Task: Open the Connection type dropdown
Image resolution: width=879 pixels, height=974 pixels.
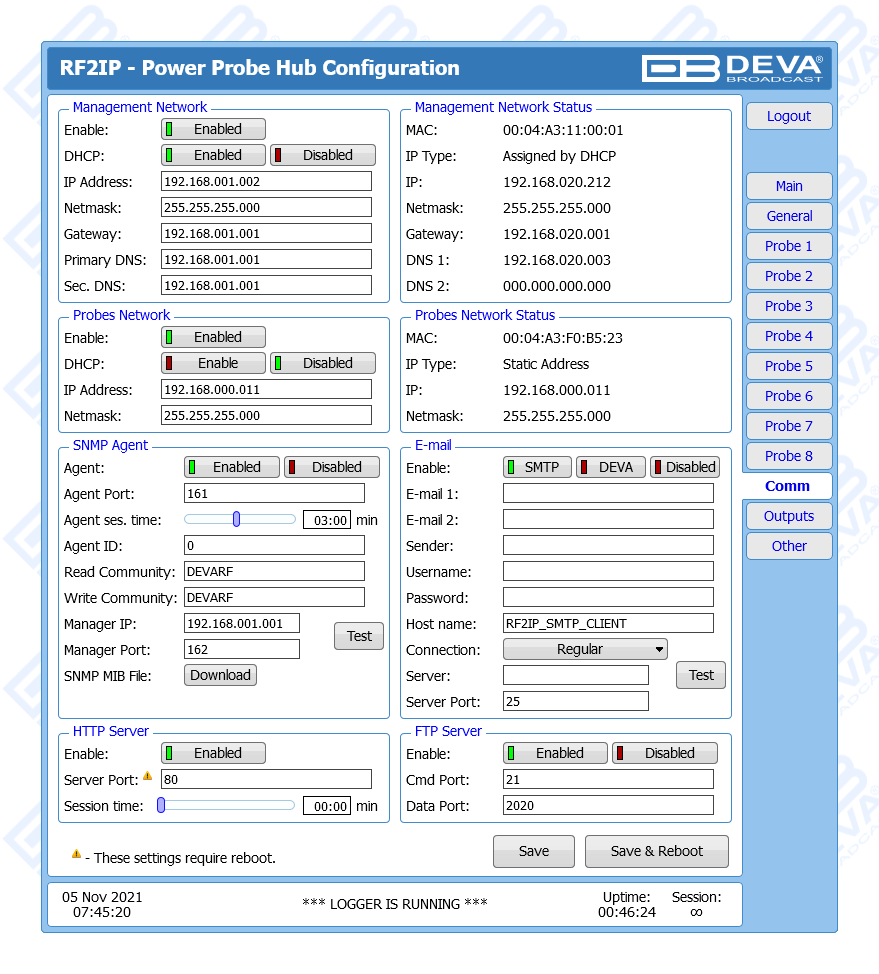Action: pos(585,649)
